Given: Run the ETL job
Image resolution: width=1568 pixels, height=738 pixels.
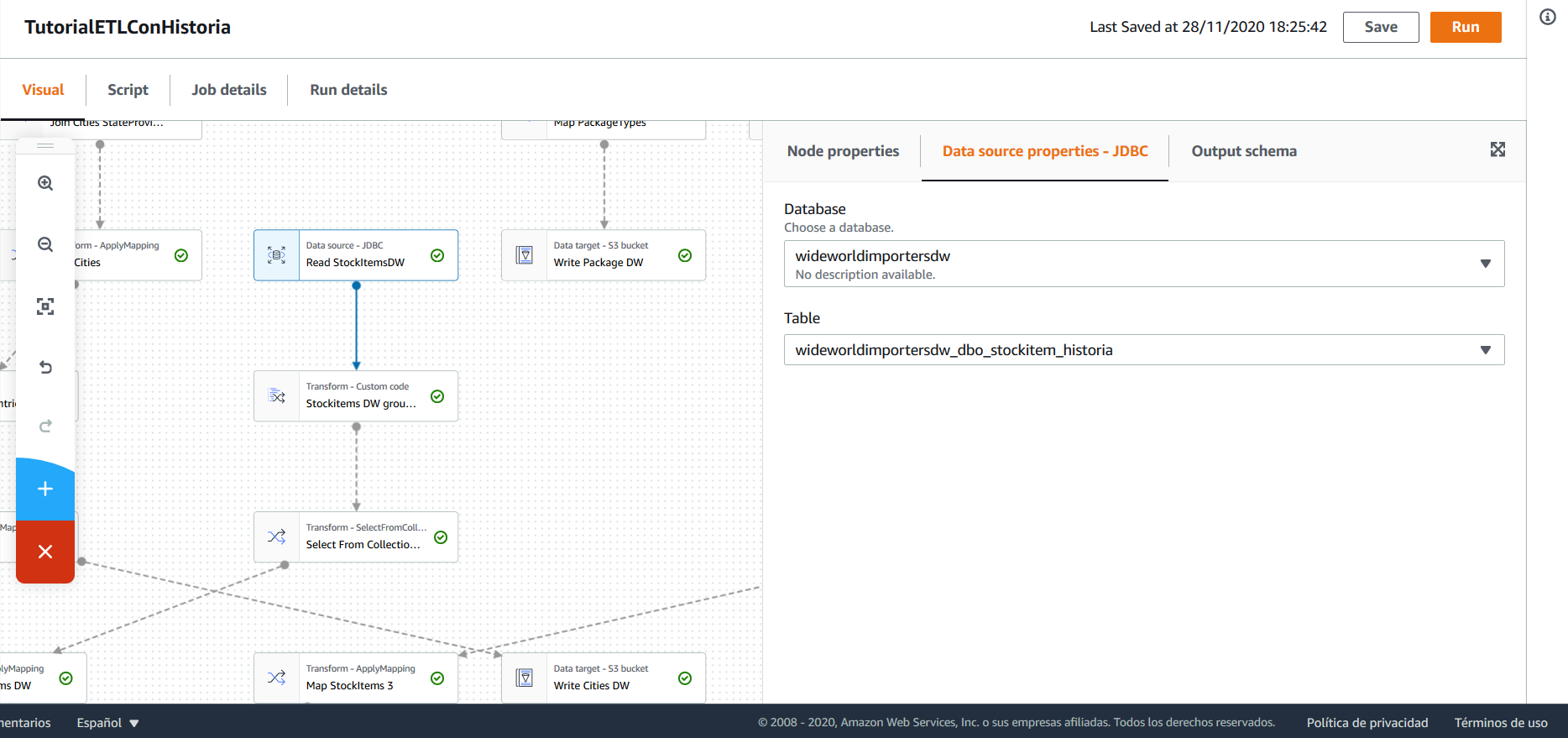Looking at the screenshot, I should point(1466,27).
